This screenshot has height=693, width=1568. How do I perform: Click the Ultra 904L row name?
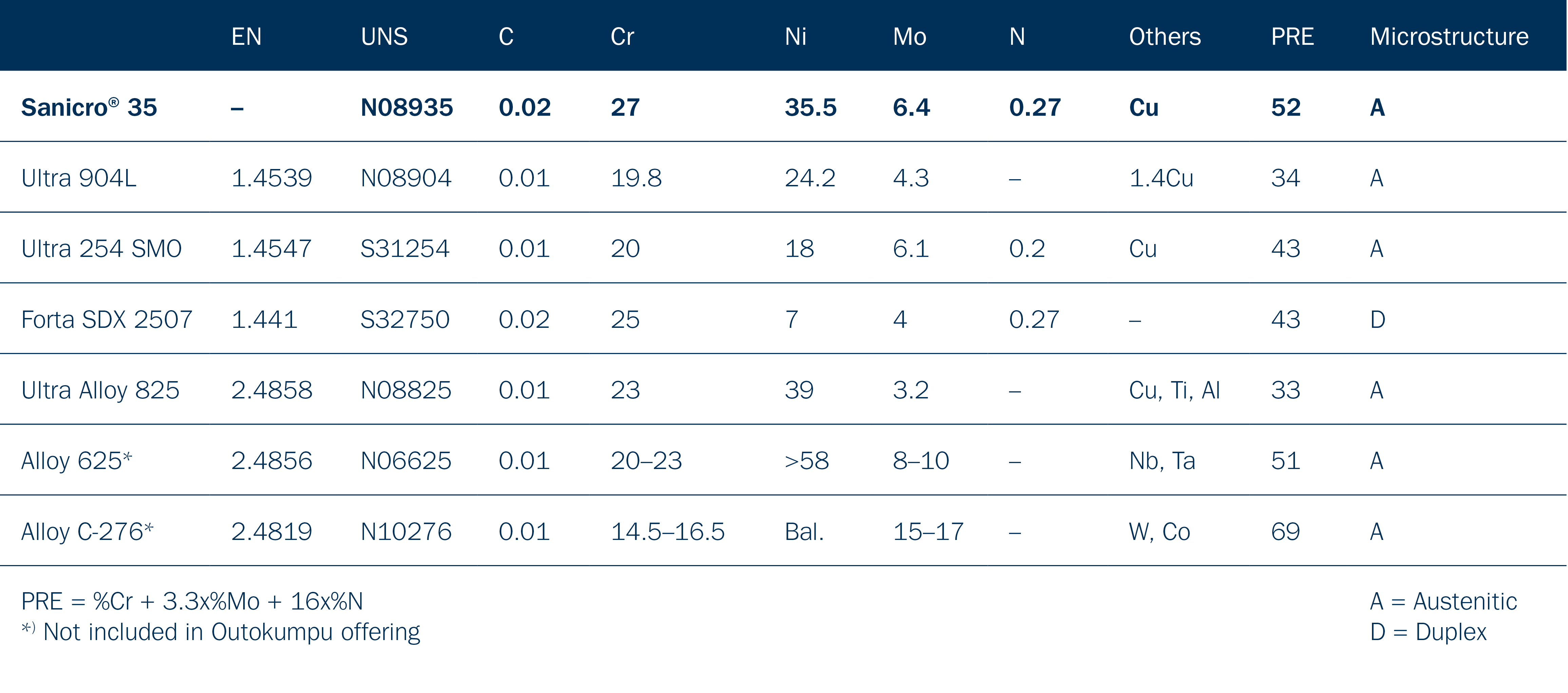tap(79, 179)
